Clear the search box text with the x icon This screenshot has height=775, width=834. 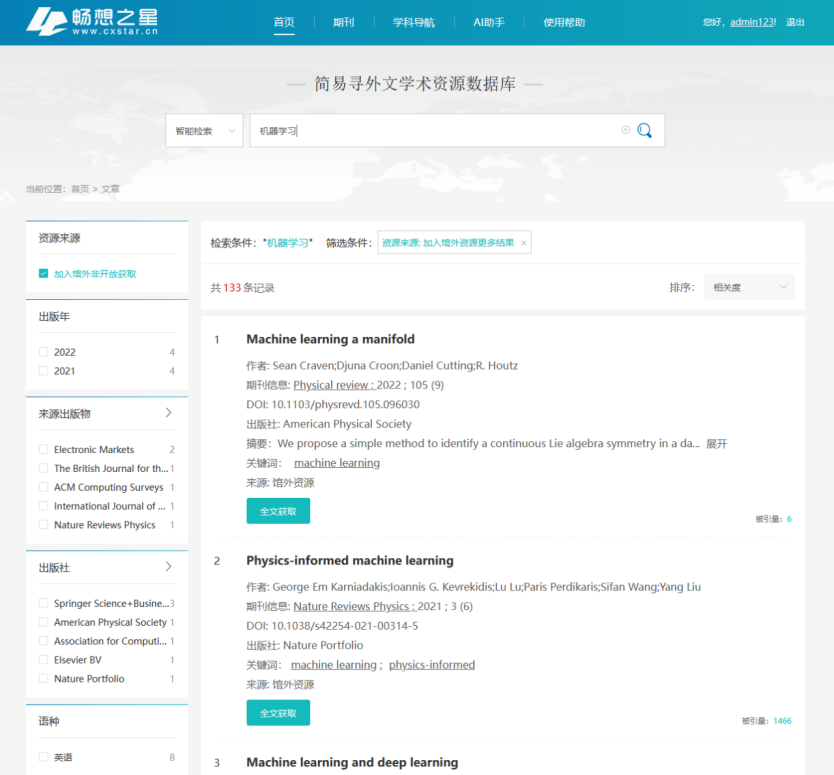point(626,130)
